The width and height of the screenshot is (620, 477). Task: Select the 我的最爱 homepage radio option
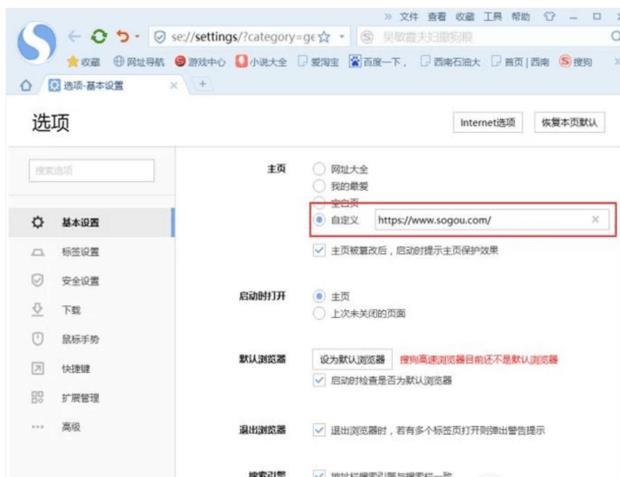tap(320, 185)
